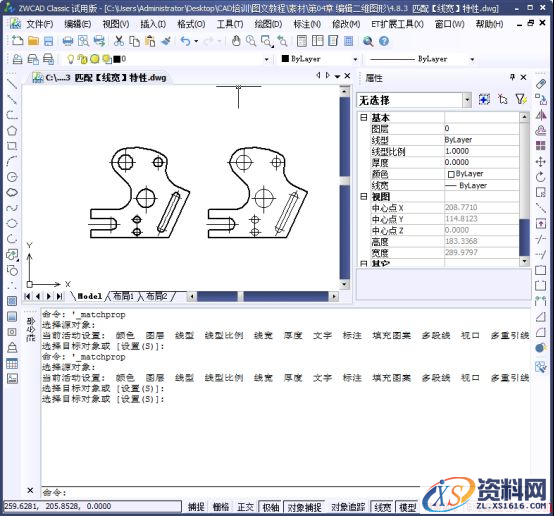This screenshot has width=554, height=516.
Task: Click the properties panel vertical scrollbar thumb
Action: pos(524,171)
